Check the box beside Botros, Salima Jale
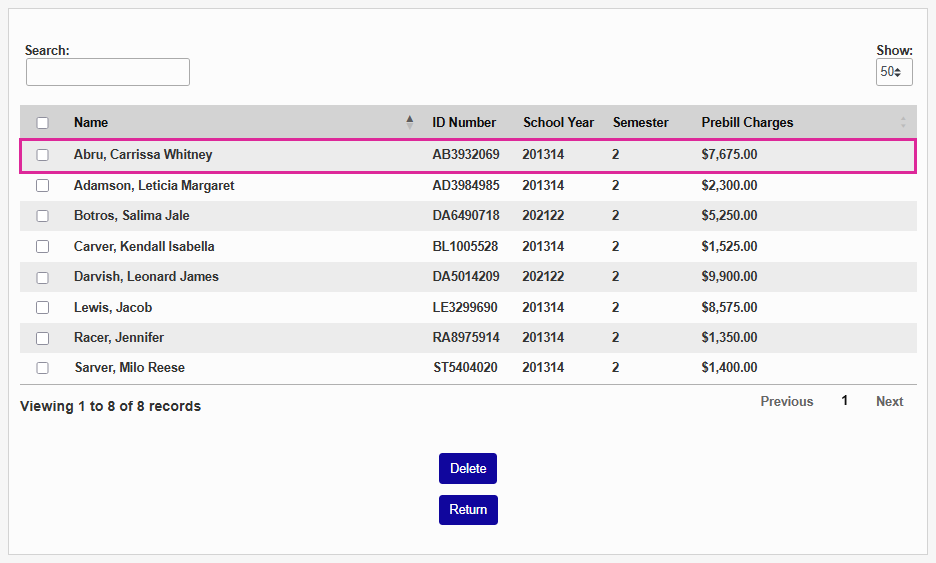936x563 pixels. point(42,216)
